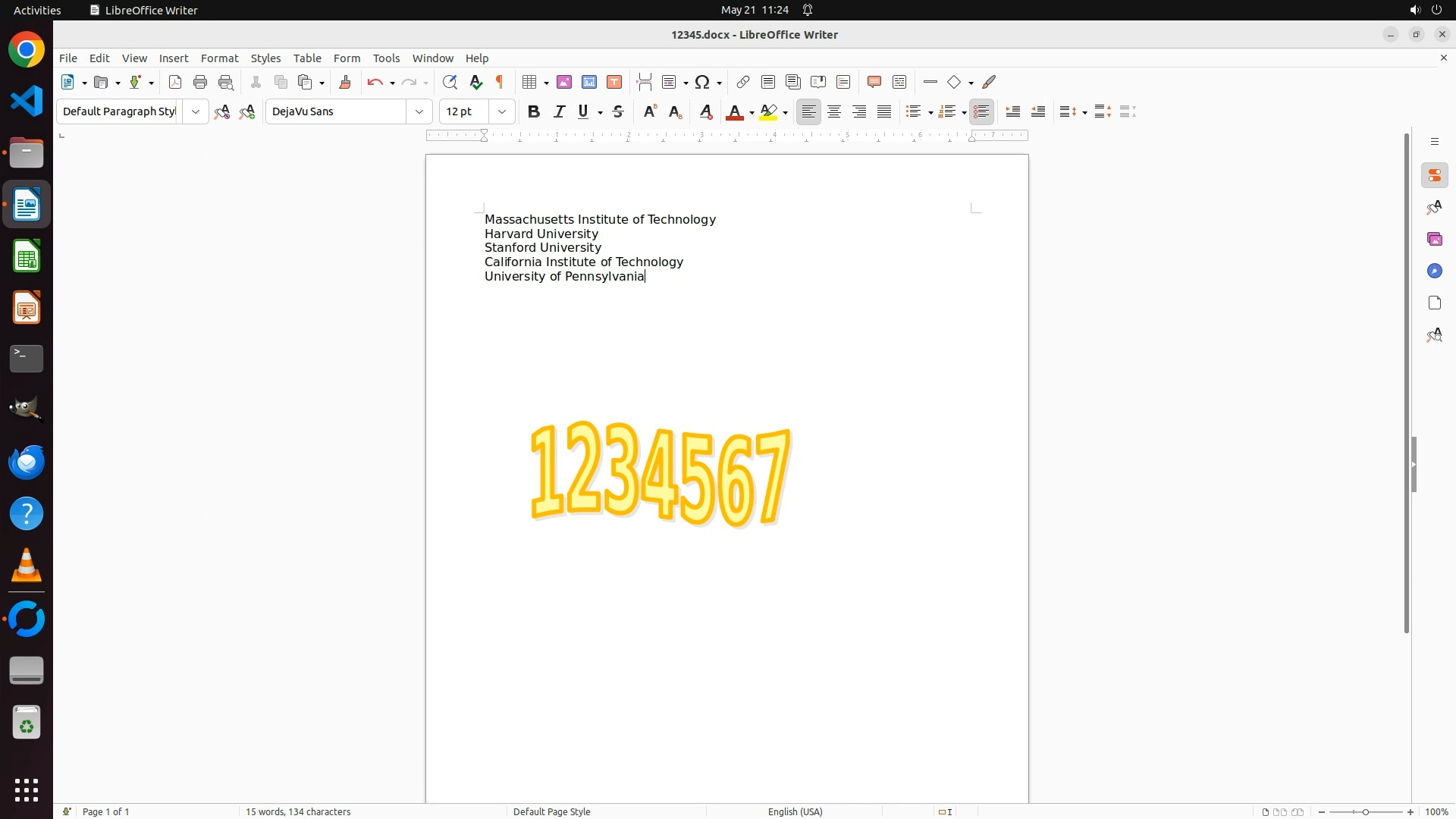The width and height of the screenshot is (1456, 819).
Task: Click the Insert Image toolbar icon
Action: tap(564, 83)
